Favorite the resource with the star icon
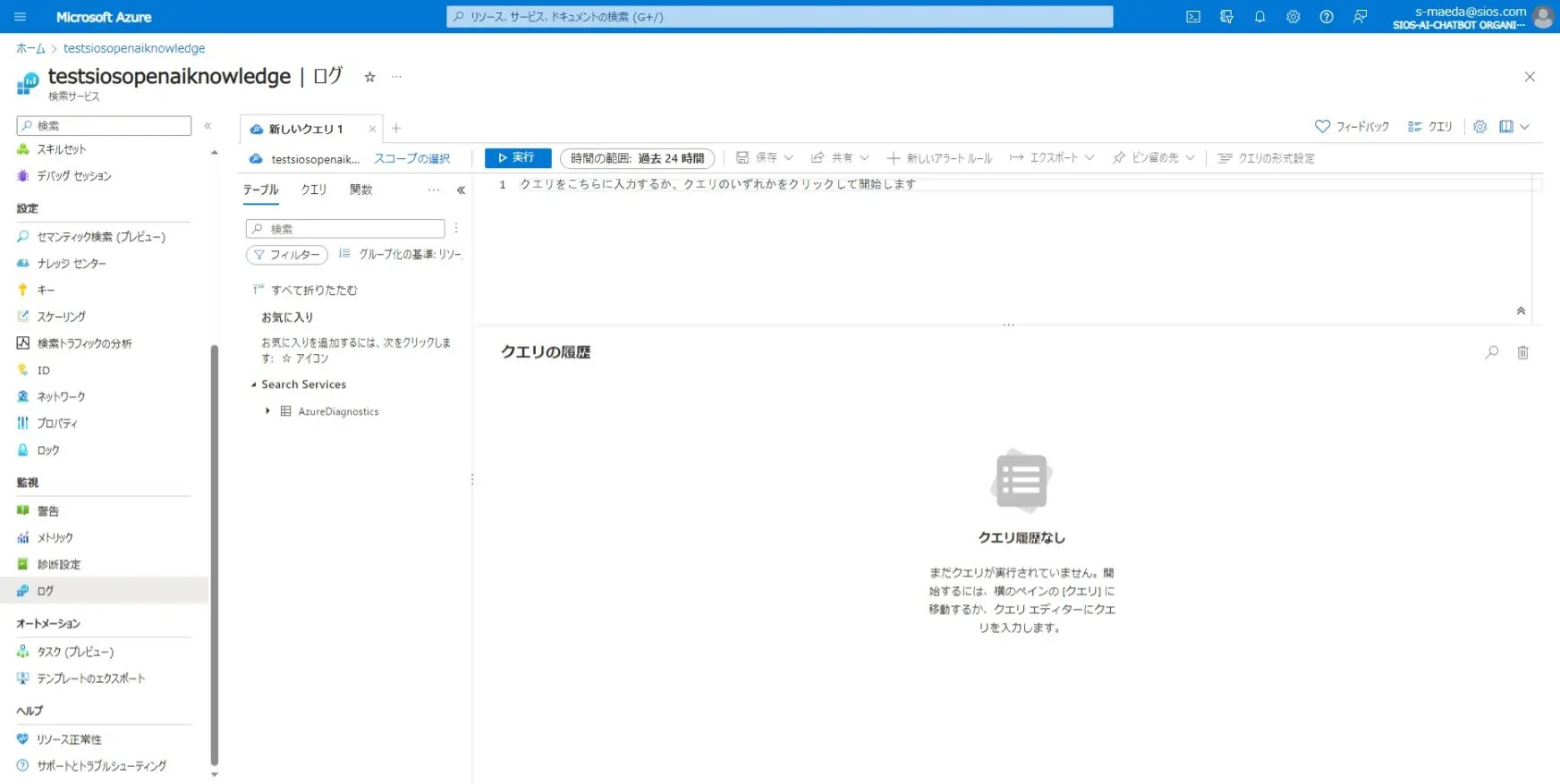Screen dimensions: 1560x784 coord(369,77)
